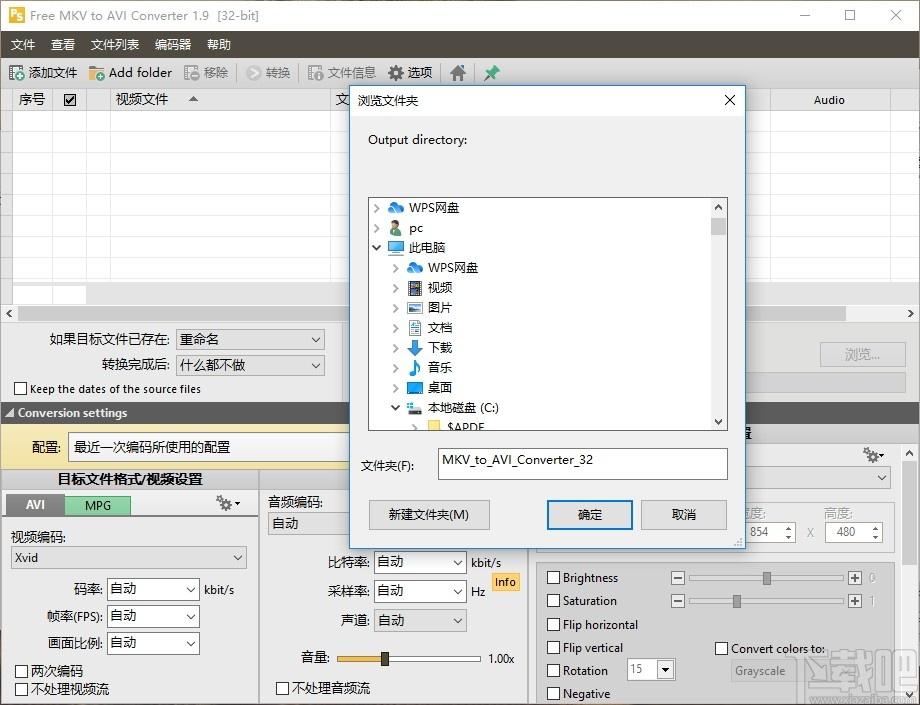Click the orange Info badge
Viewport: 920px width, 705px height.
point(505,582)
